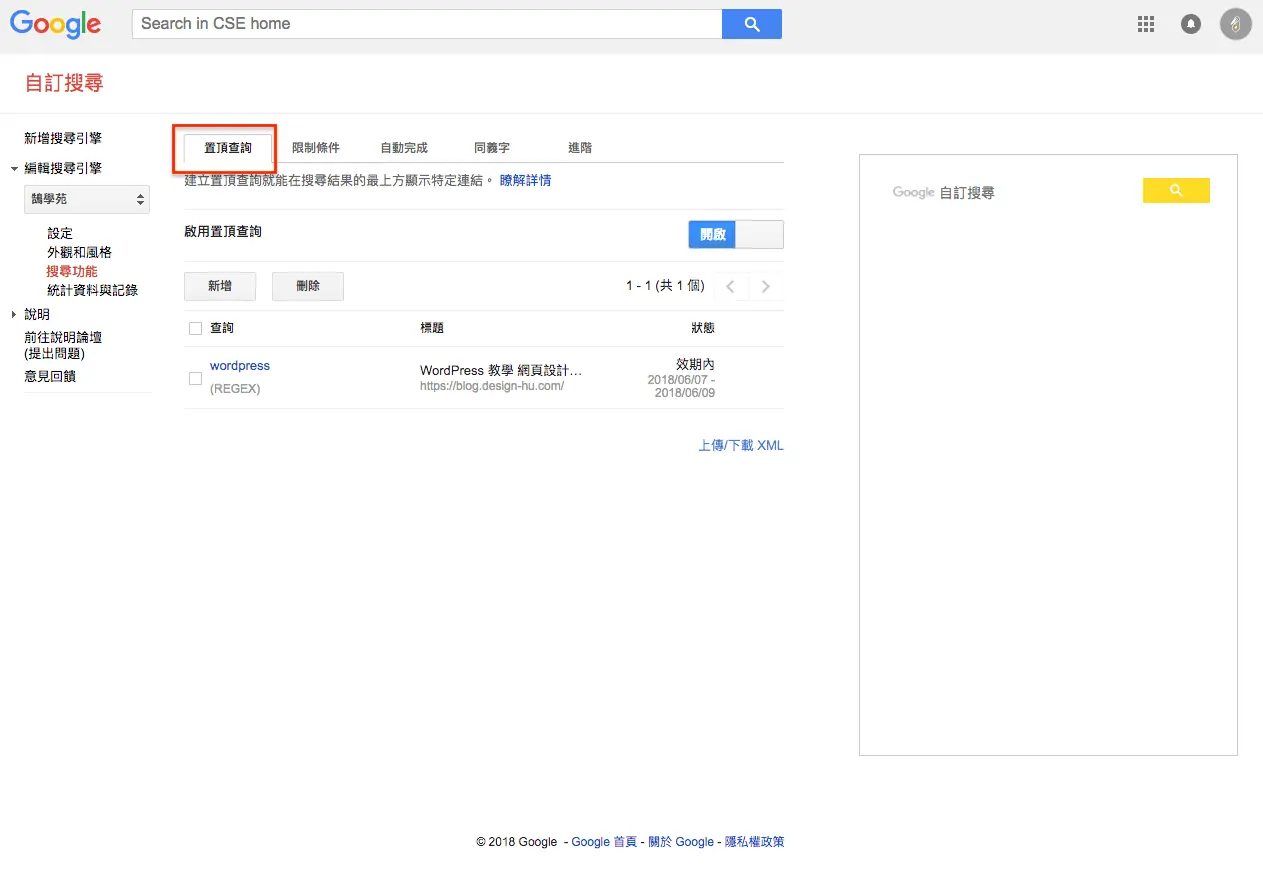Click the 'WordPress 教學 網頁設計…' title text

click(501, 370)
